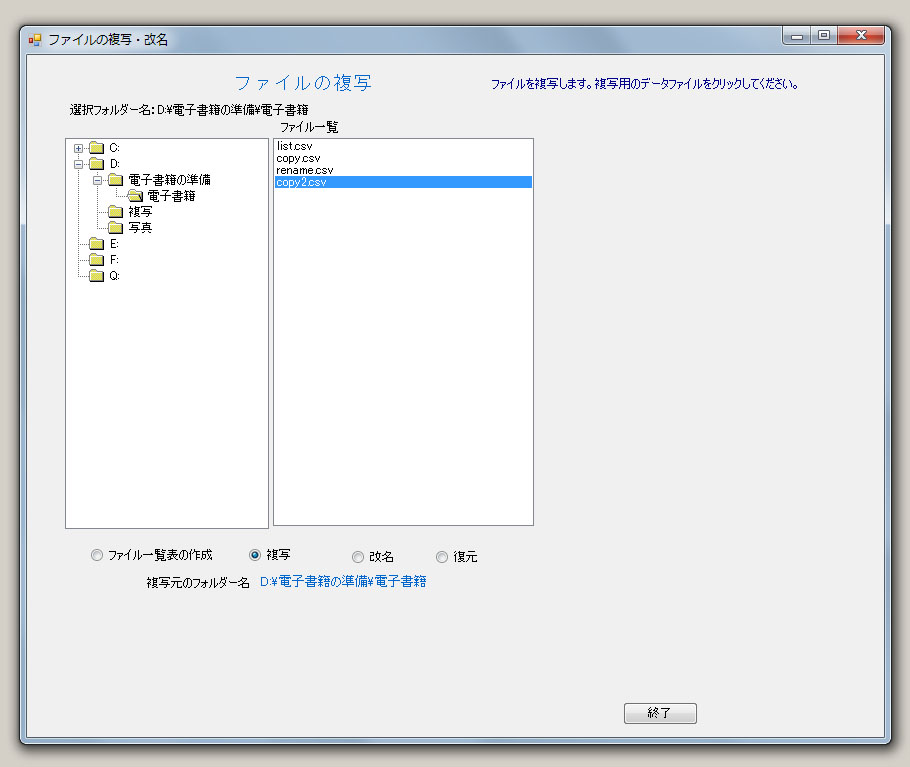Select the ファイル一覧表の作成 radio button
The width and height of the screenshot is (910, 767).
click(x=97, y=556)
